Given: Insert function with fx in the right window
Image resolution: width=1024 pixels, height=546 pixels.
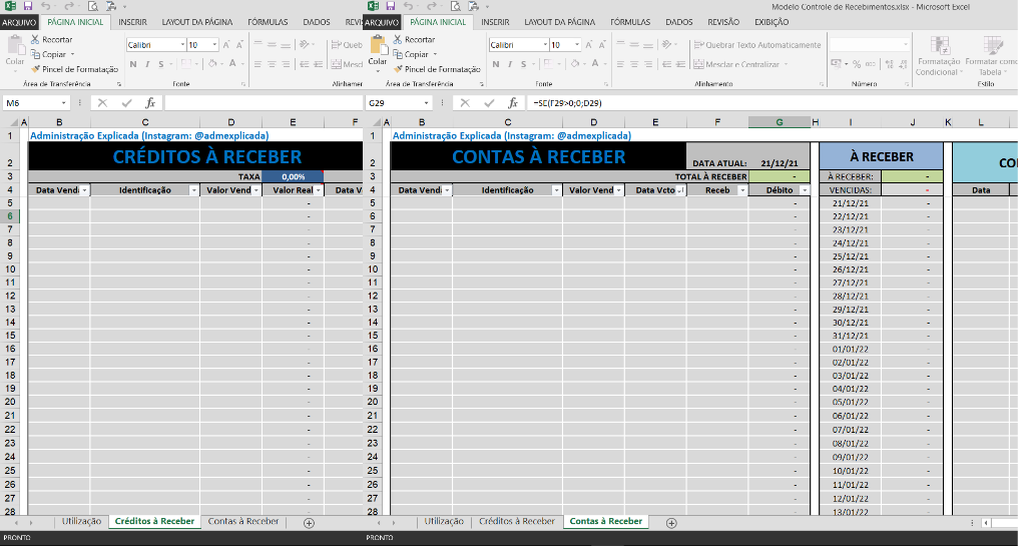Looking at the screenshot, I should point(513,103).
